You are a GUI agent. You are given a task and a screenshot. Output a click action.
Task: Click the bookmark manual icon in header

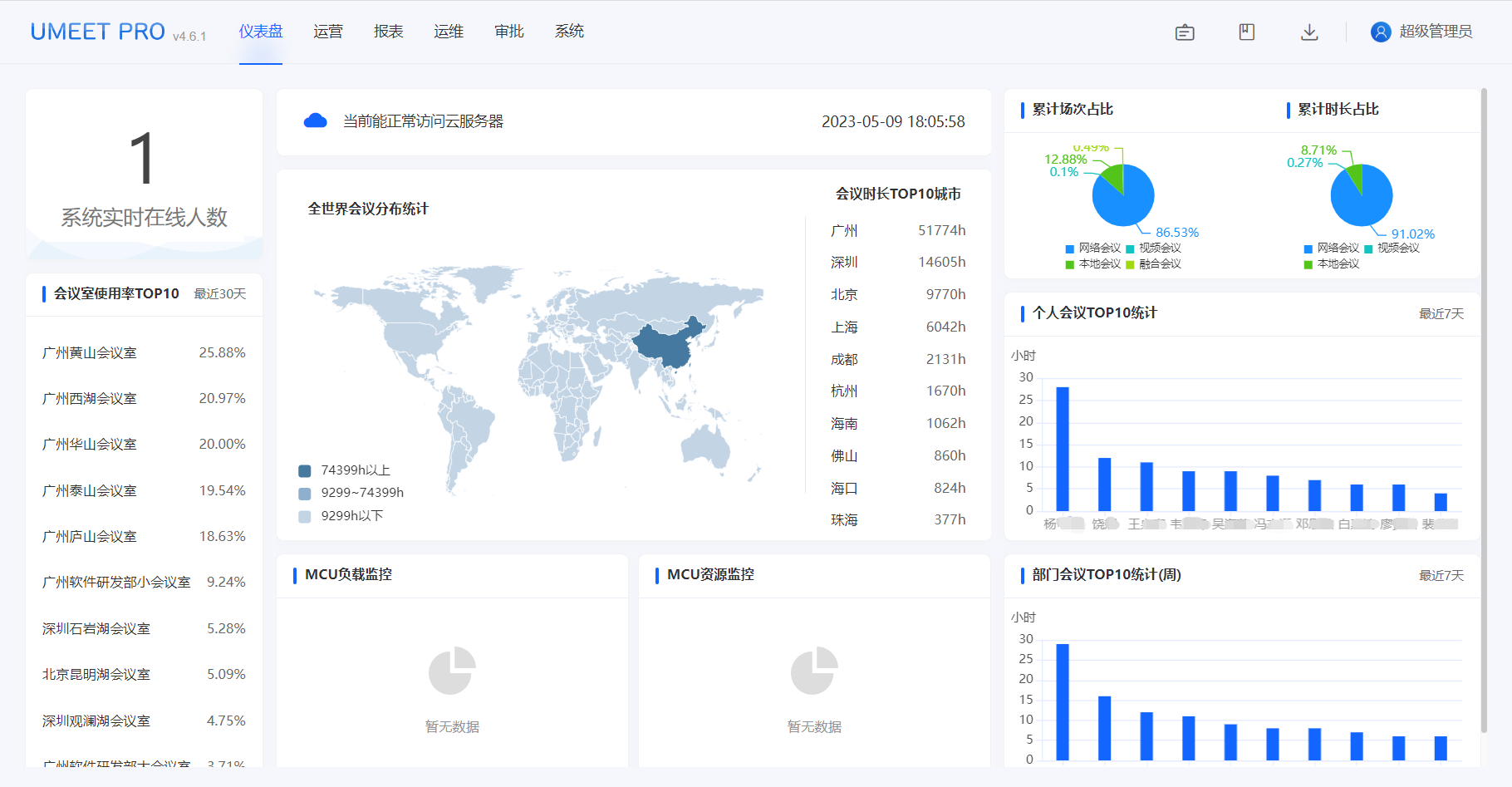[1246, 32]
